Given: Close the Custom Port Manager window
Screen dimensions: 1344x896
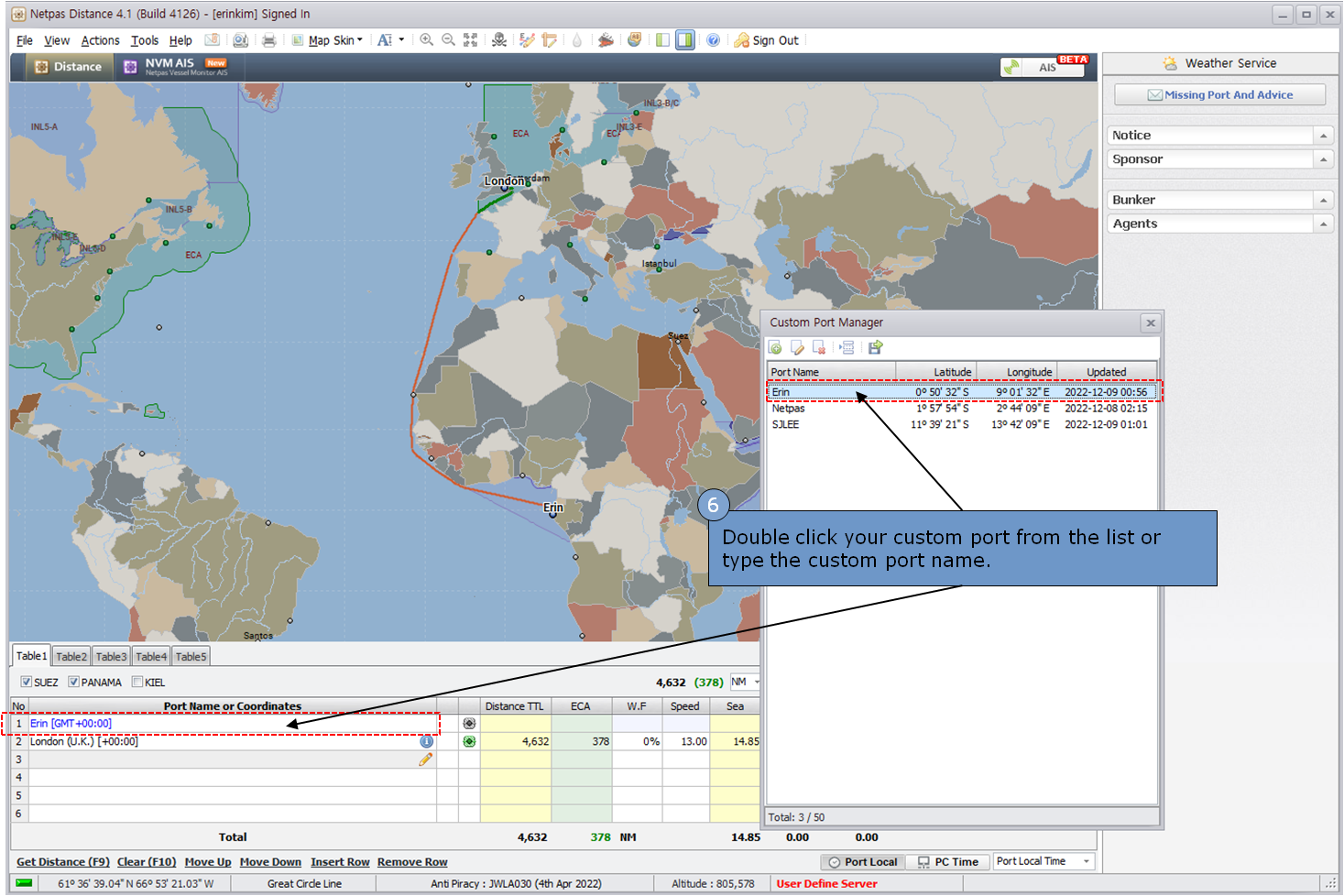Looking at the screenshot, I should [1151, 322].
